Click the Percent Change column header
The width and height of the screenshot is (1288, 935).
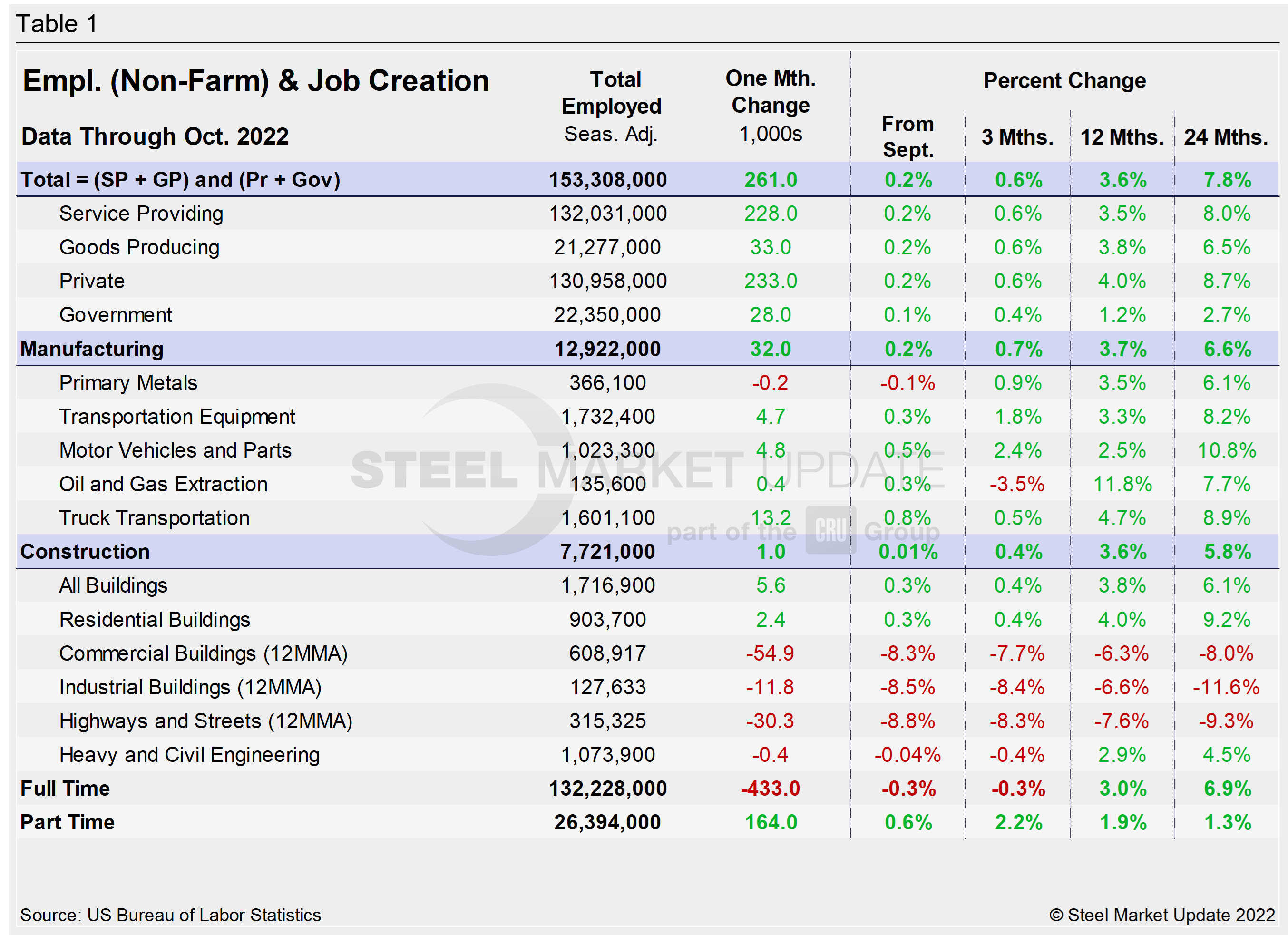click(x=1064, y=81)
